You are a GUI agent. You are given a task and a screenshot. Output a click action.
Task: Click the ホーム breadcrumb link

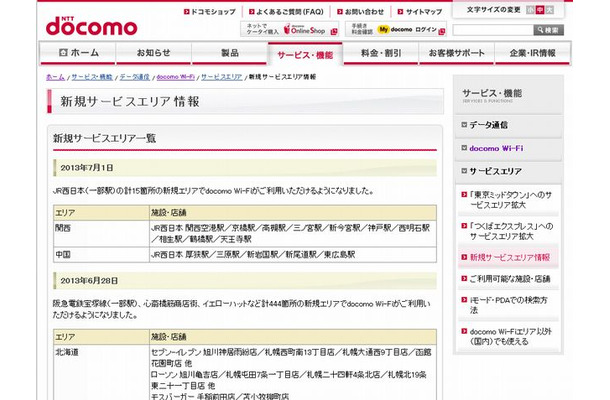pos(55,76)
